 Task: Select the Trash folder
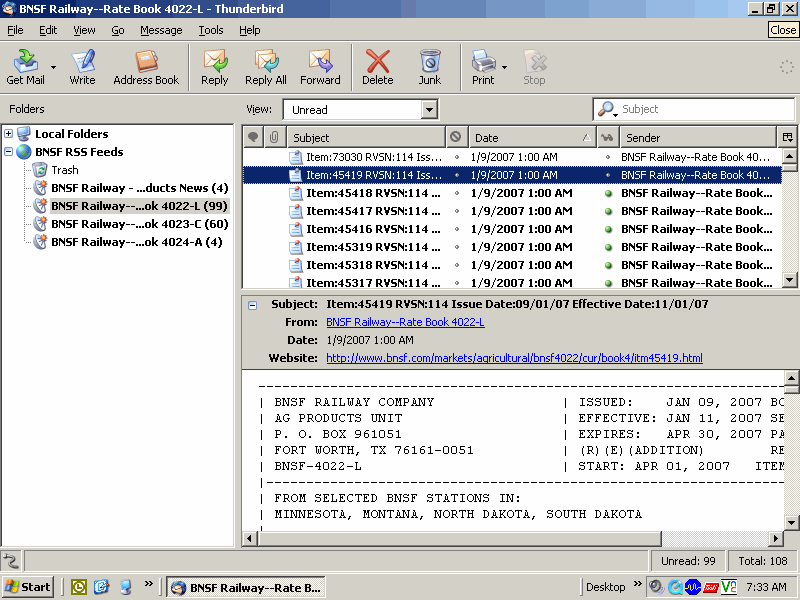(56, 170)
